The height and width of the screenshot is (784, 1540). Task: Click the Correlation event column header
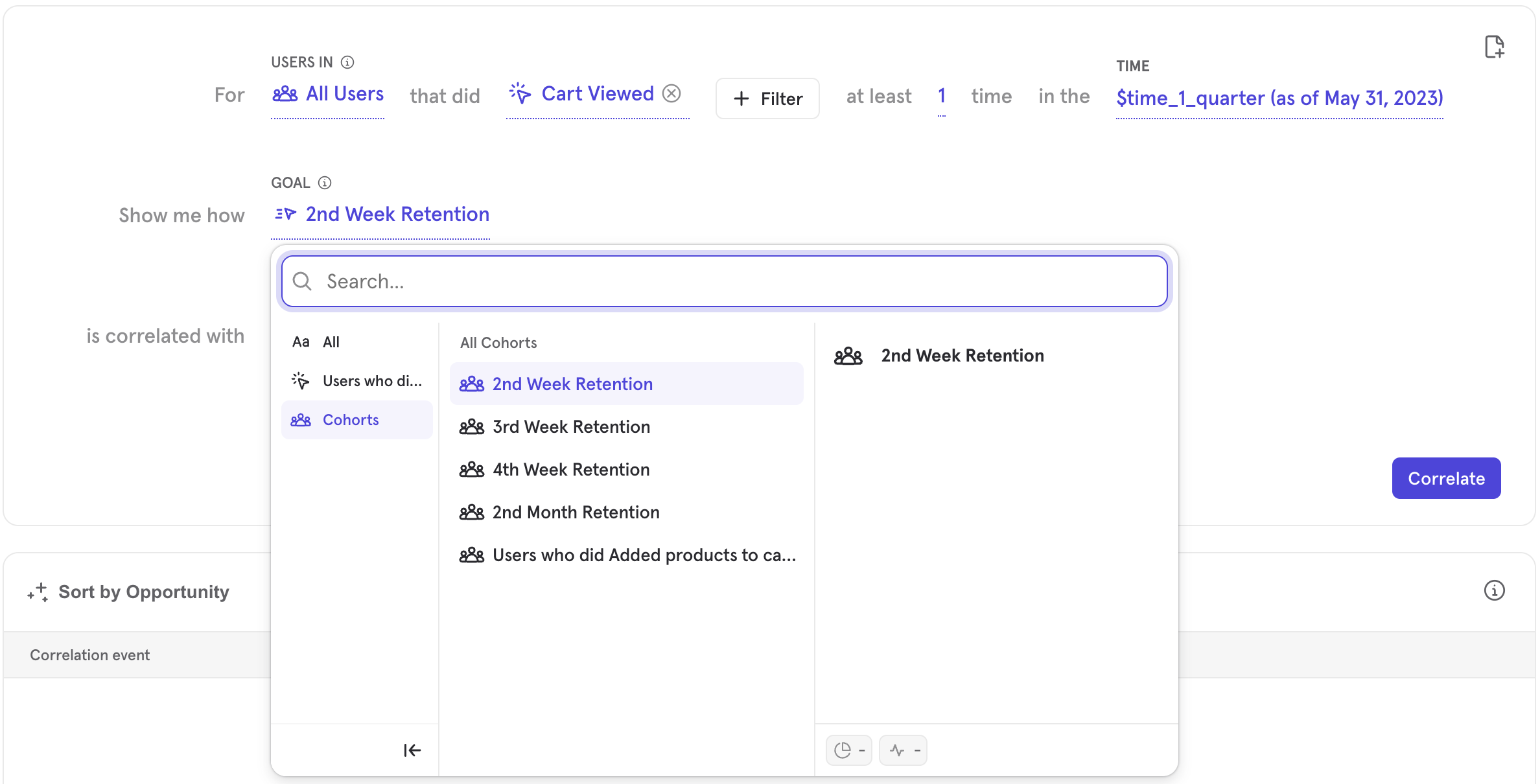(x=90, y=655)
